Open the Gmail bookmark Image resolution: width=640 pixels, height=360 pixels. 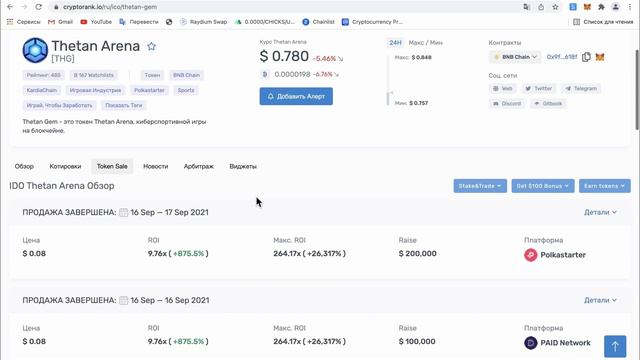[60, 22]
